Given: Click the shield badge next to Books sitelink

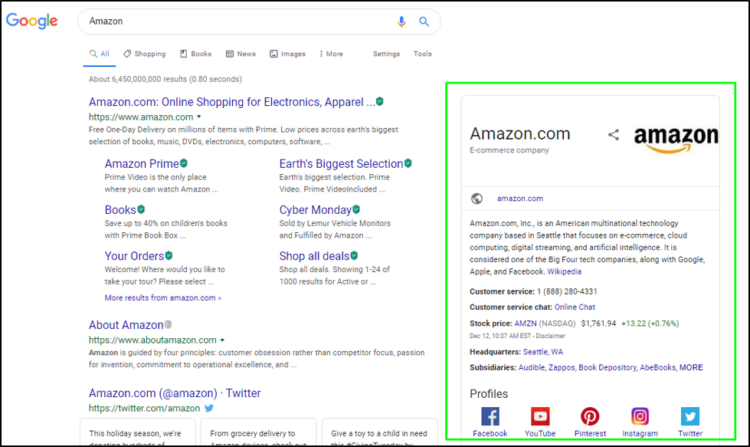Looking at the screenshot, I should coord(141,209).
